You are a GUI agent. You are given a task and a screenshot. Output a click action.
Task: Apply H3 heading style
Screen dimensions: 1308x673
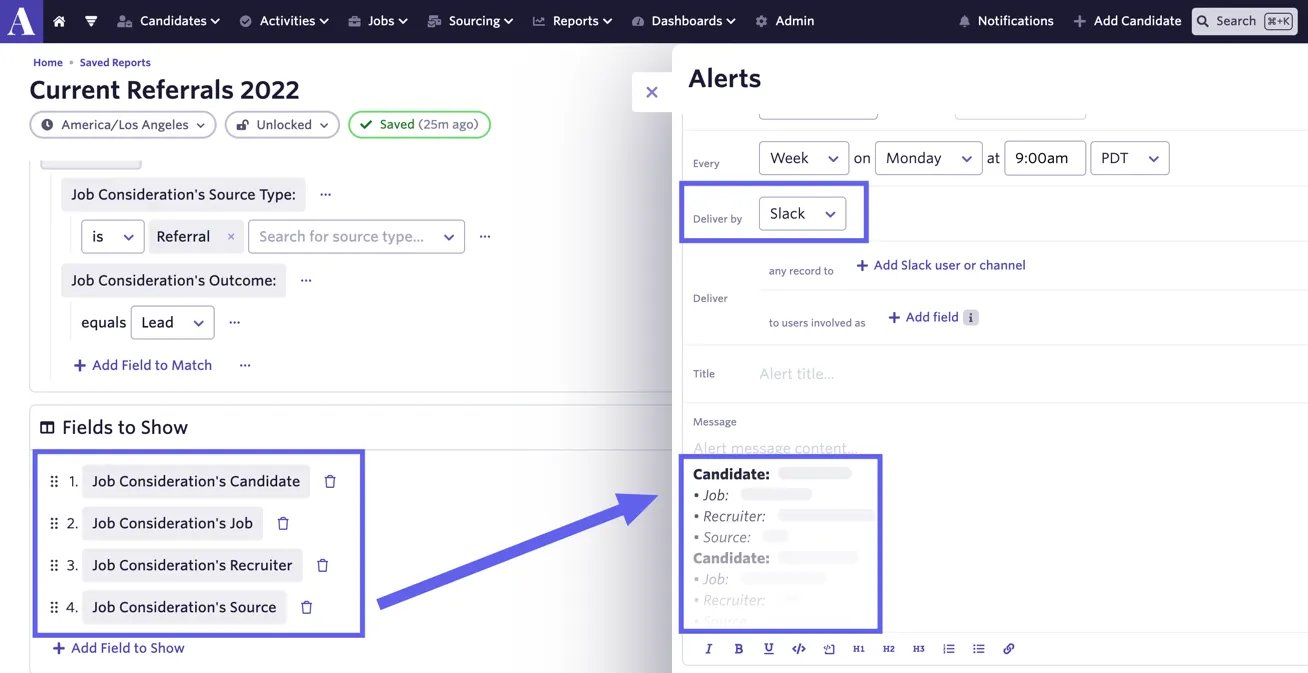919,649
